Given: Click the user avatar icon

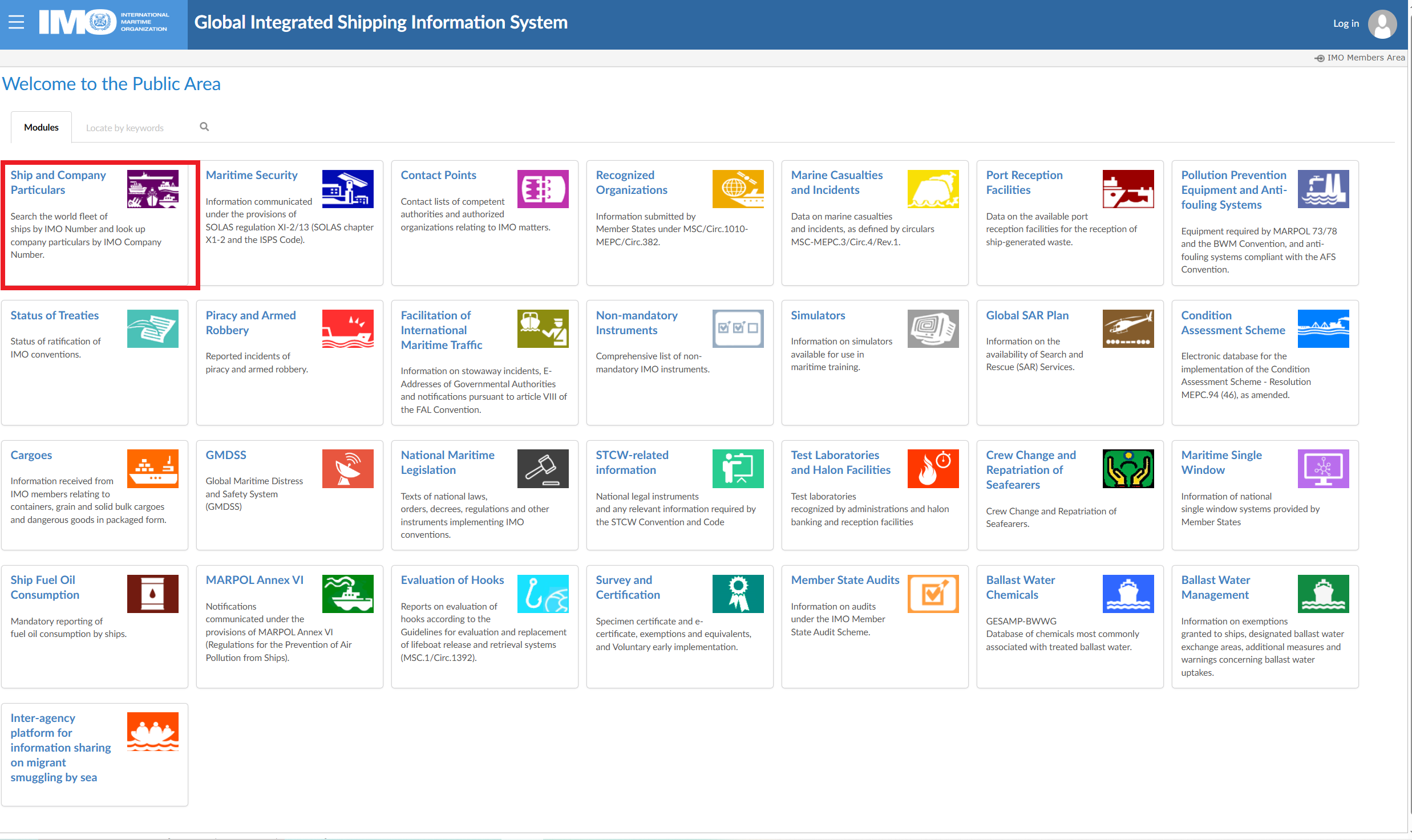Looking at the screenshot, I should pos(1382,24).
